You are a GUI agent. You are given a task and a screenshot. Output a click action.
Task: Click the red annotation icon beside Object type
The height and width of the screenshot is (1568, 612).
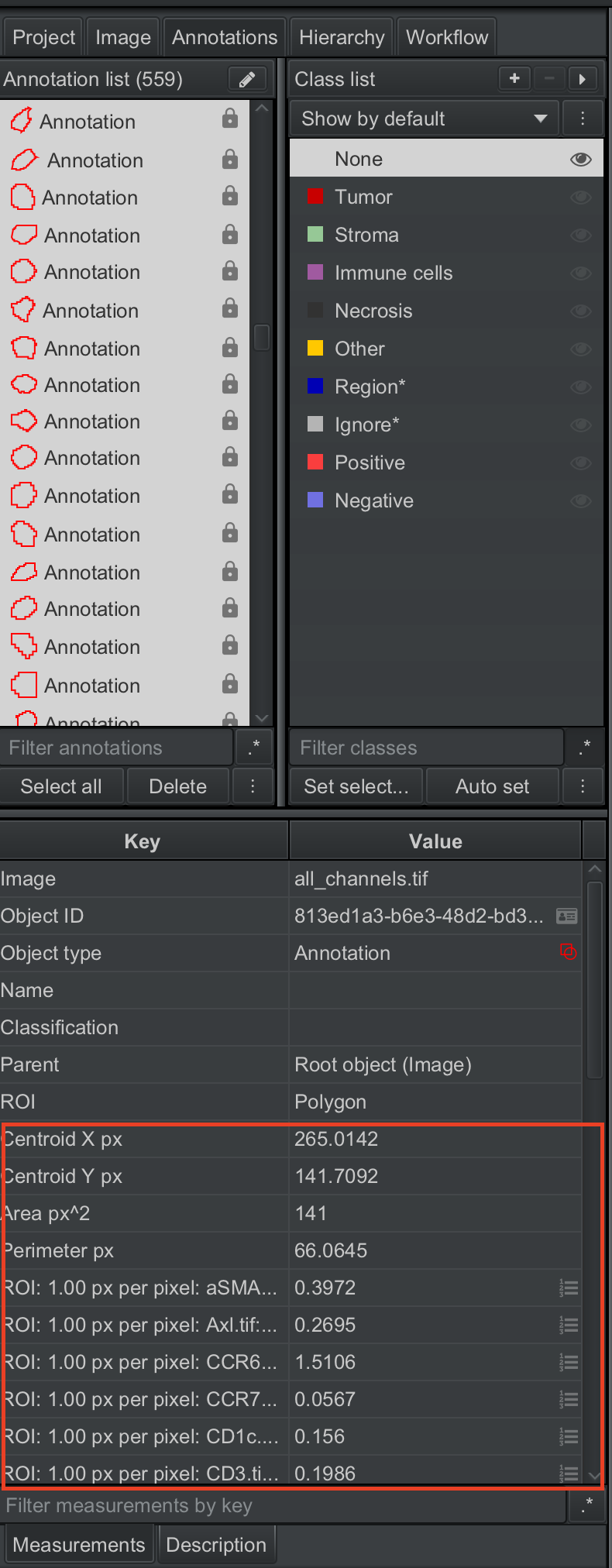[568, 952]
